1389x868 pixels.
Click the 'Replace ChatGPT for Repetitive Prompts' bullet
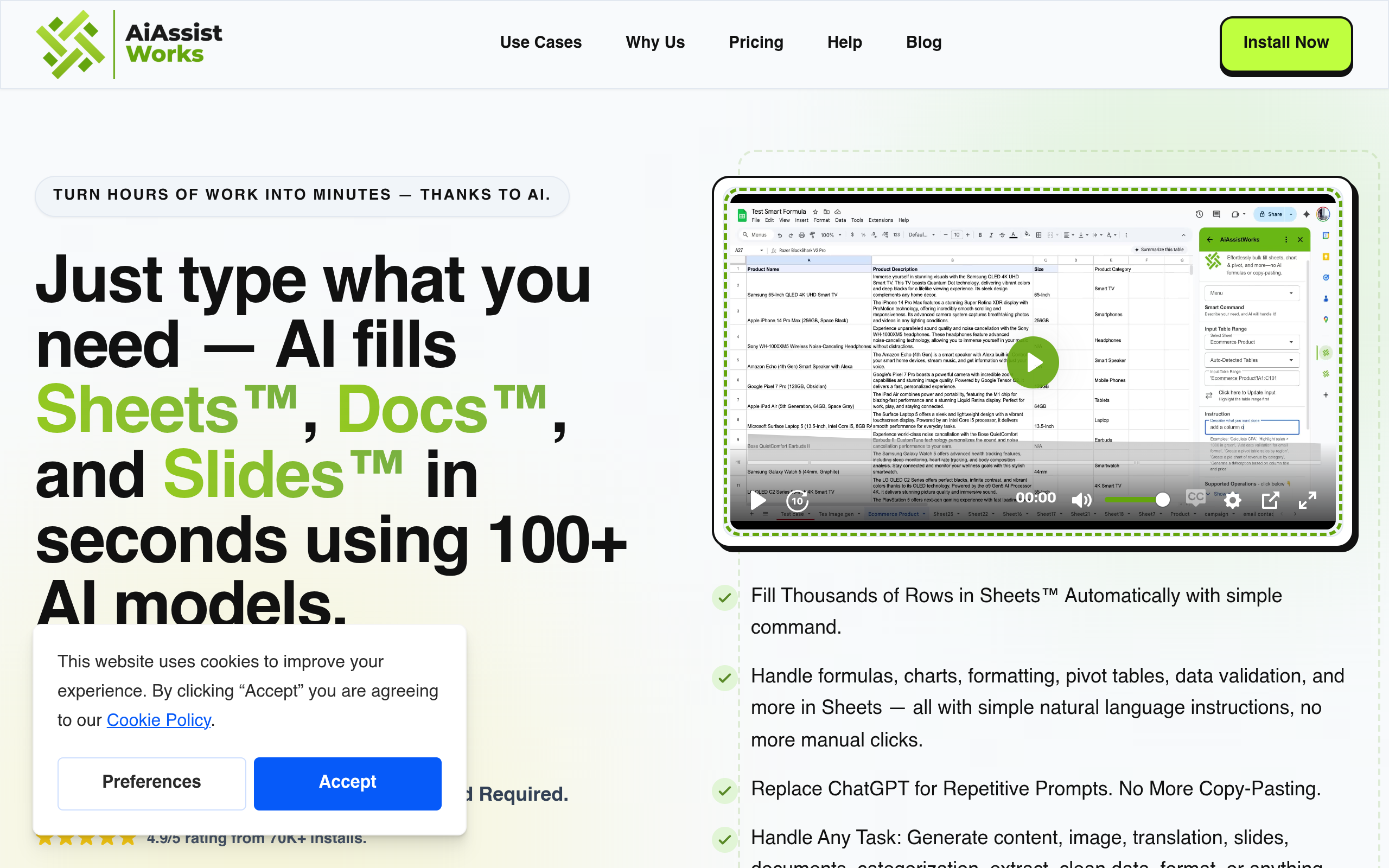[x=1035, y=788]
